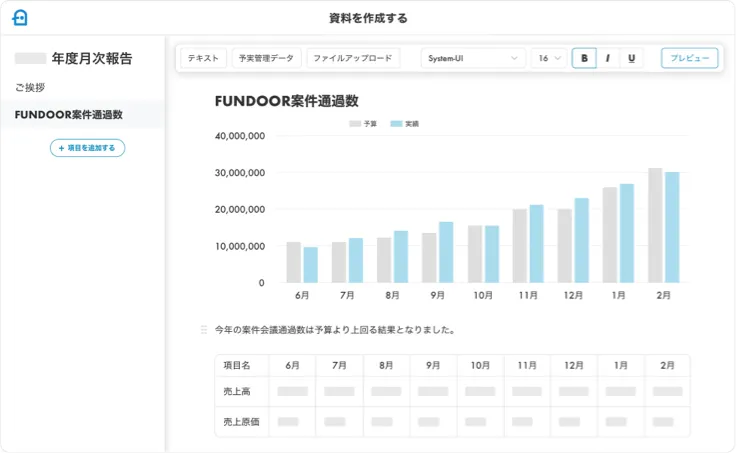
Task: Click the 12月 blue actual bar
Action: click(x=581, y=241)
